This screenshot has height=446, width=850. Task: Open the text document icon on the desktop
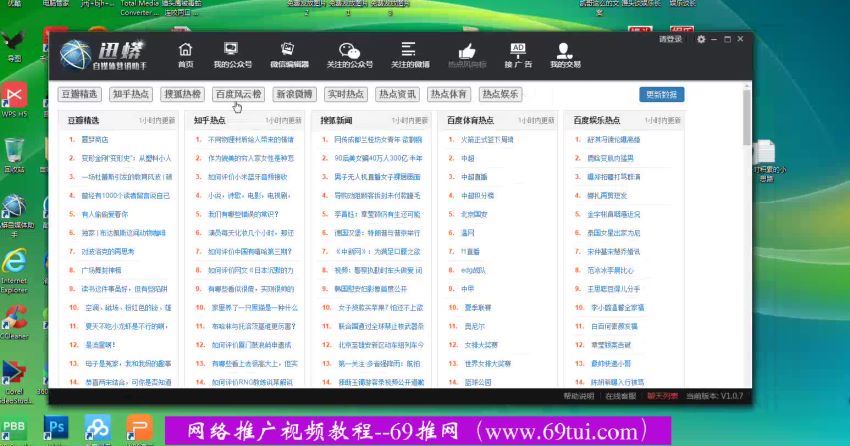pyautogui.click(x=765, y=160)
